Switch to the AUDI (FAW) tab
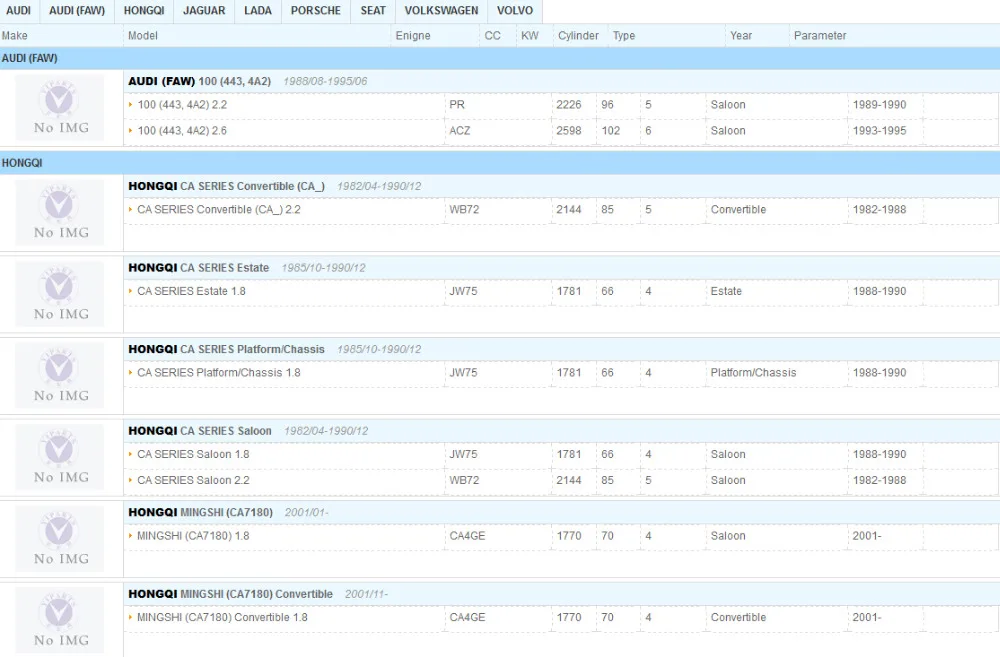 [x=77, y=11]
